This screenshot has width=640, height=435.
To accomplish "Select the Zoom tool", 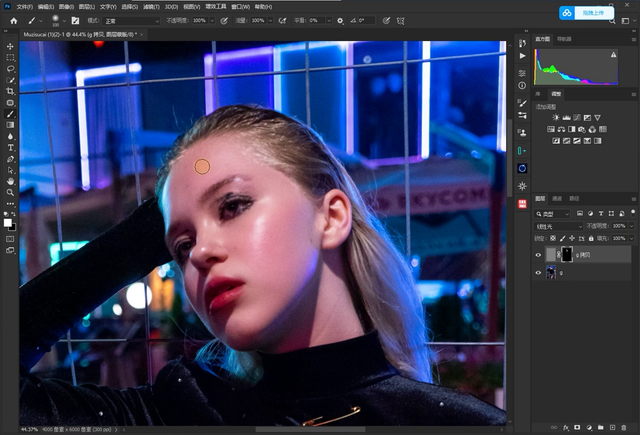I will pos(10,192).
